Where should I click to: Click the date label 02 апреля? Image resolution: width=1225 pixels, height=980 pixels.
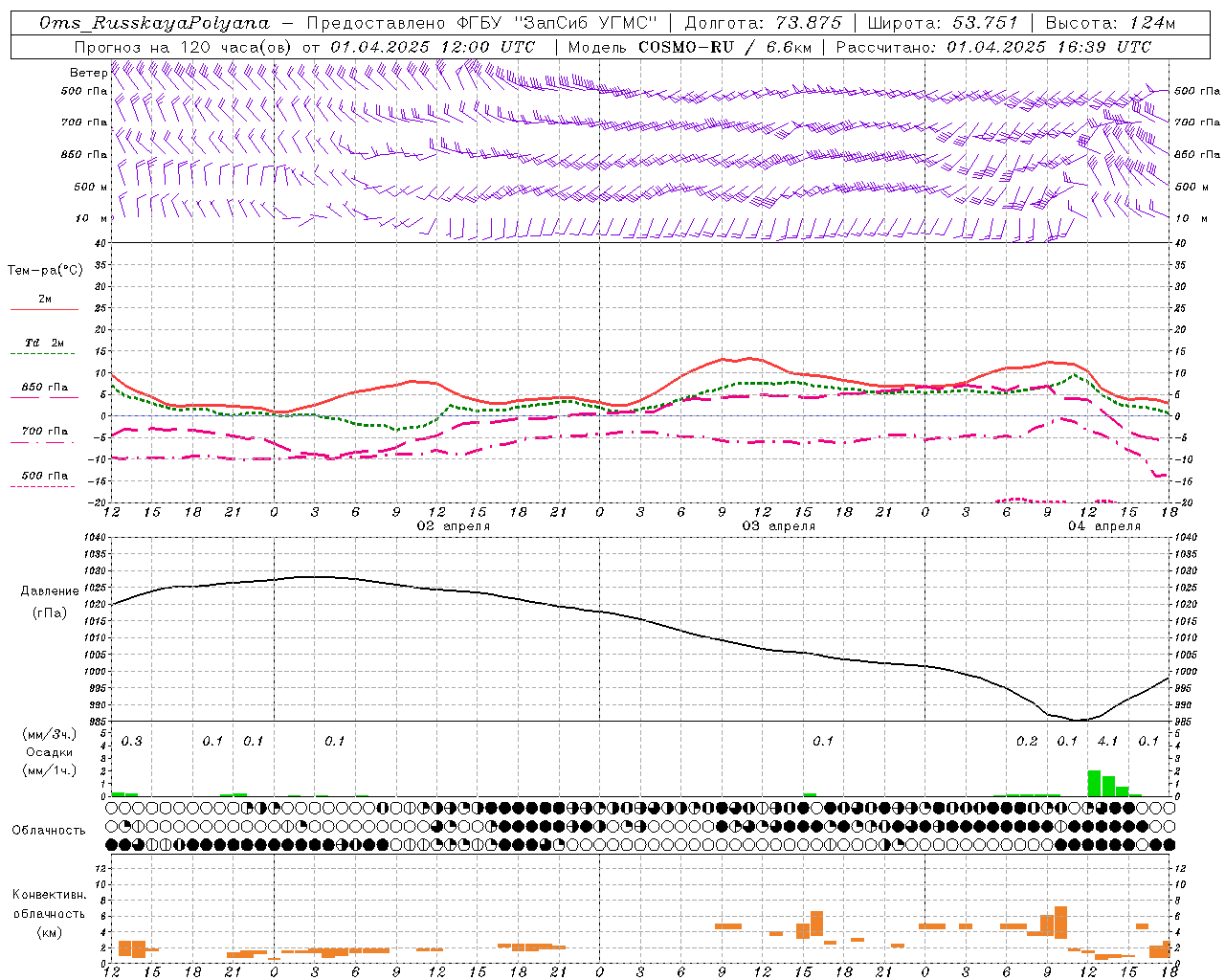click(x=453, y=526)
